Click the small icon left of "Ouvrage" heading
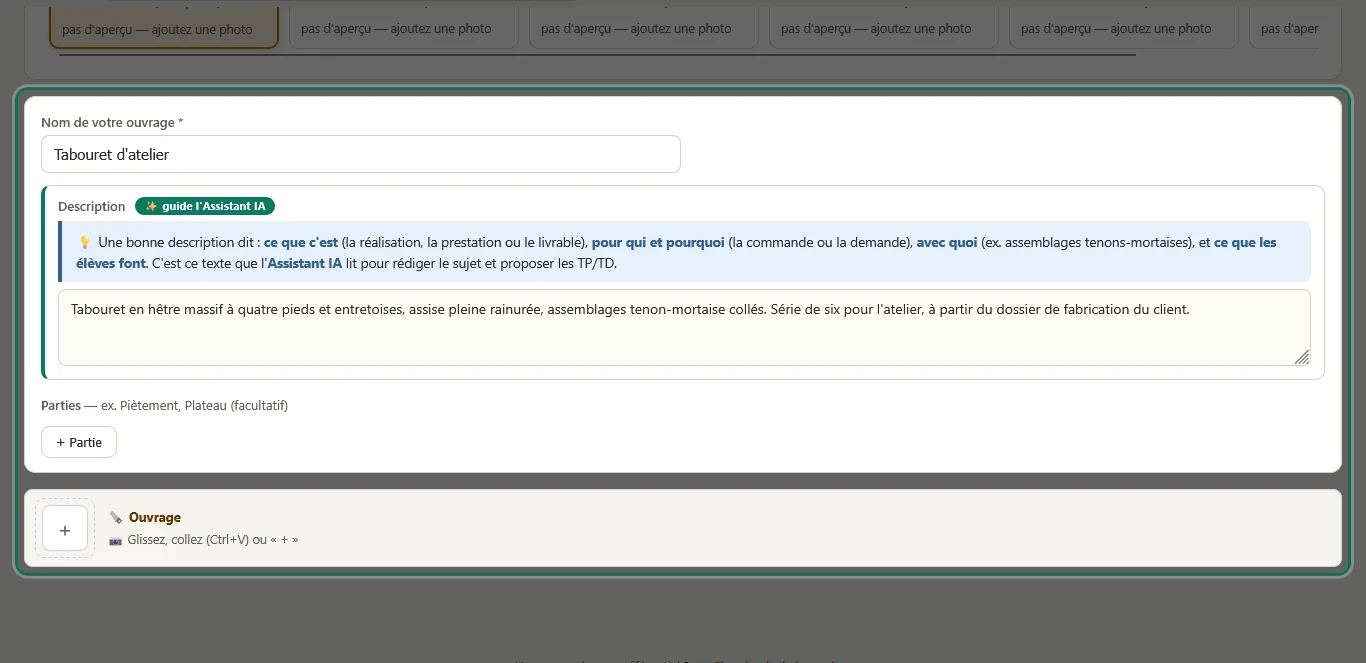The height and width of the screenshot is (663, 1366). [x=116, y=517]
